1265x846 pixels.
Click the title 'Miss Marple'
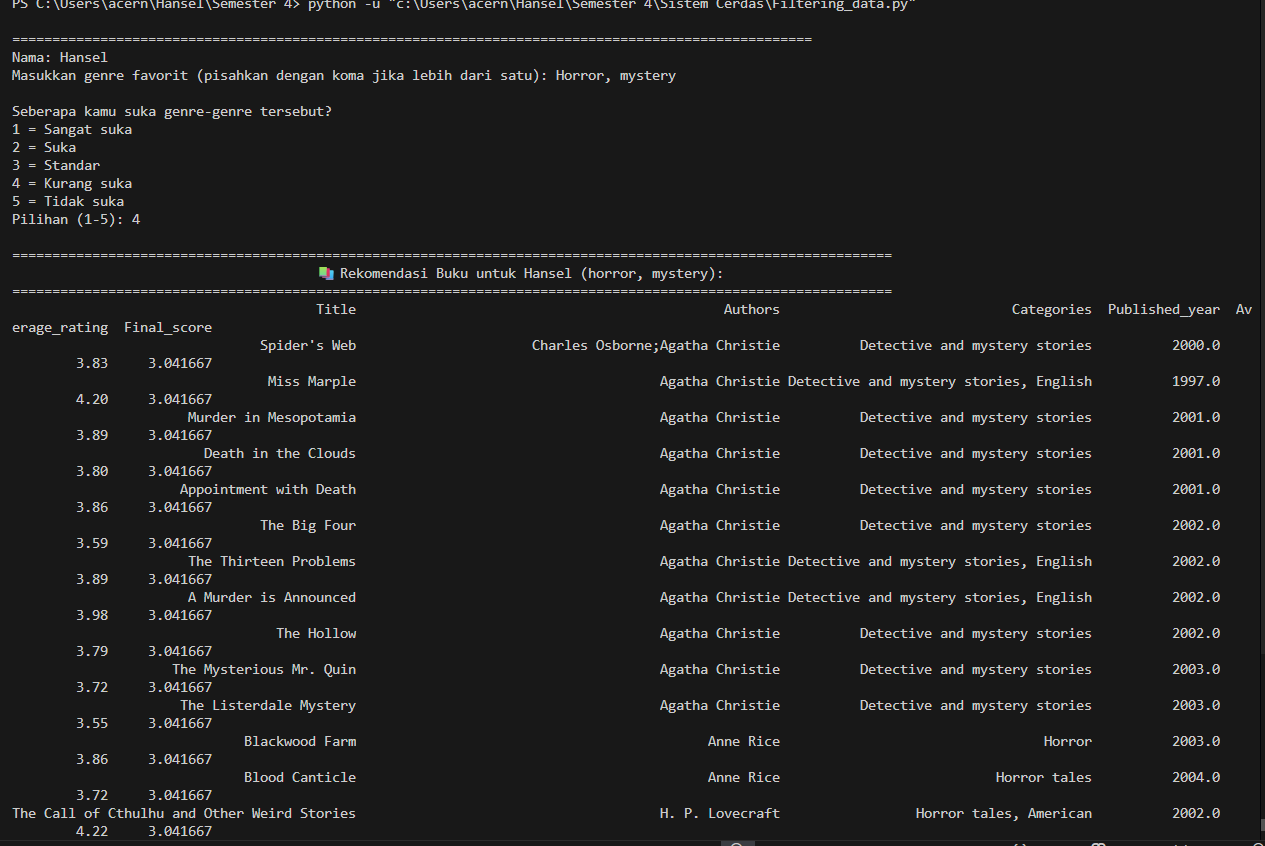[x=312, y=381]
